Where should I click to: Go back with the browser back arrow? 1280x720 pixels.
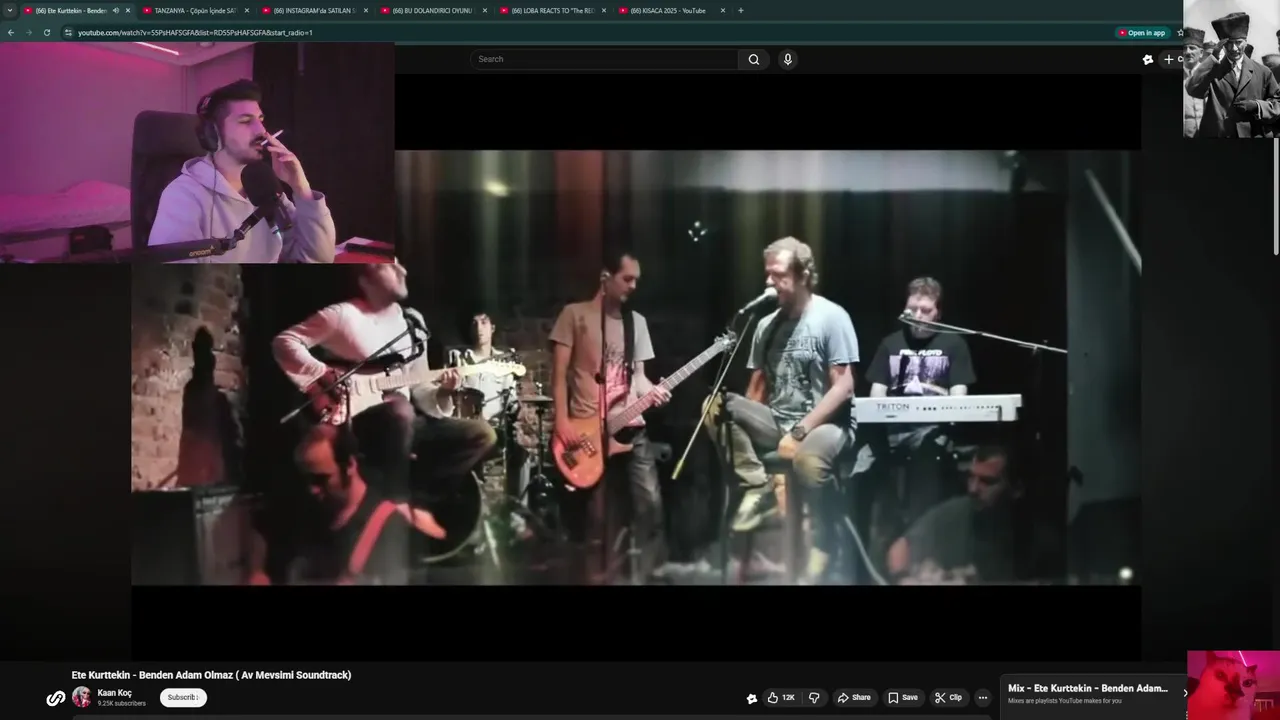(11, 33)
